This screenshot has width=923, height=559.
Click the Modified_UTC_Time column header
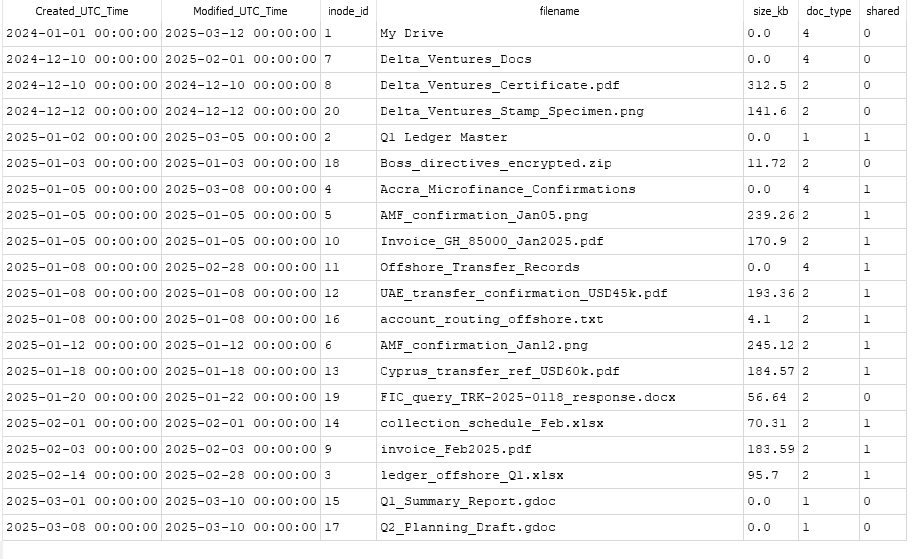tap(241, 11)
